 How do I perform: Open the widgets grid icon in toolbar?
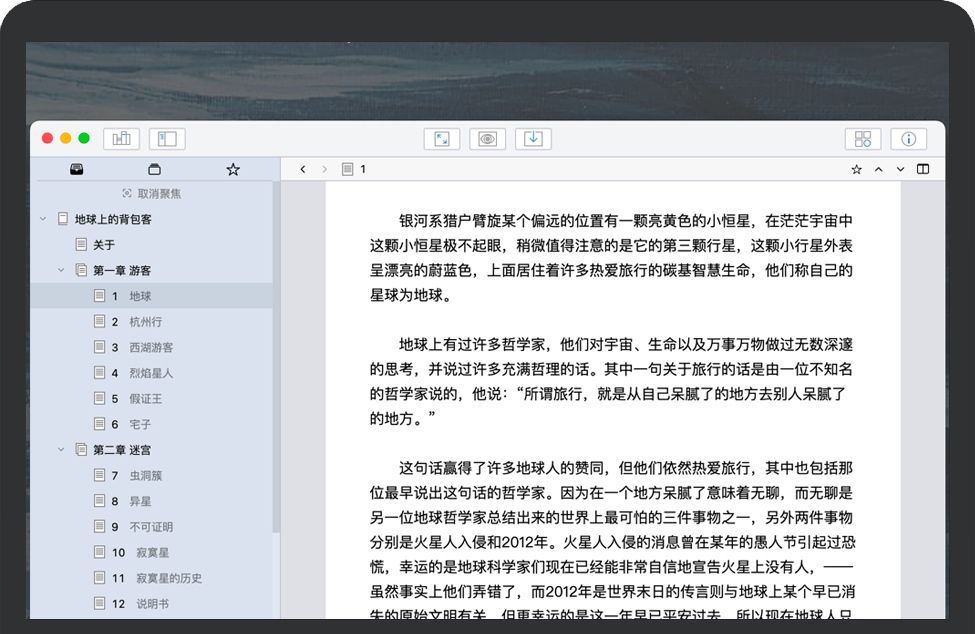(863, 139)
